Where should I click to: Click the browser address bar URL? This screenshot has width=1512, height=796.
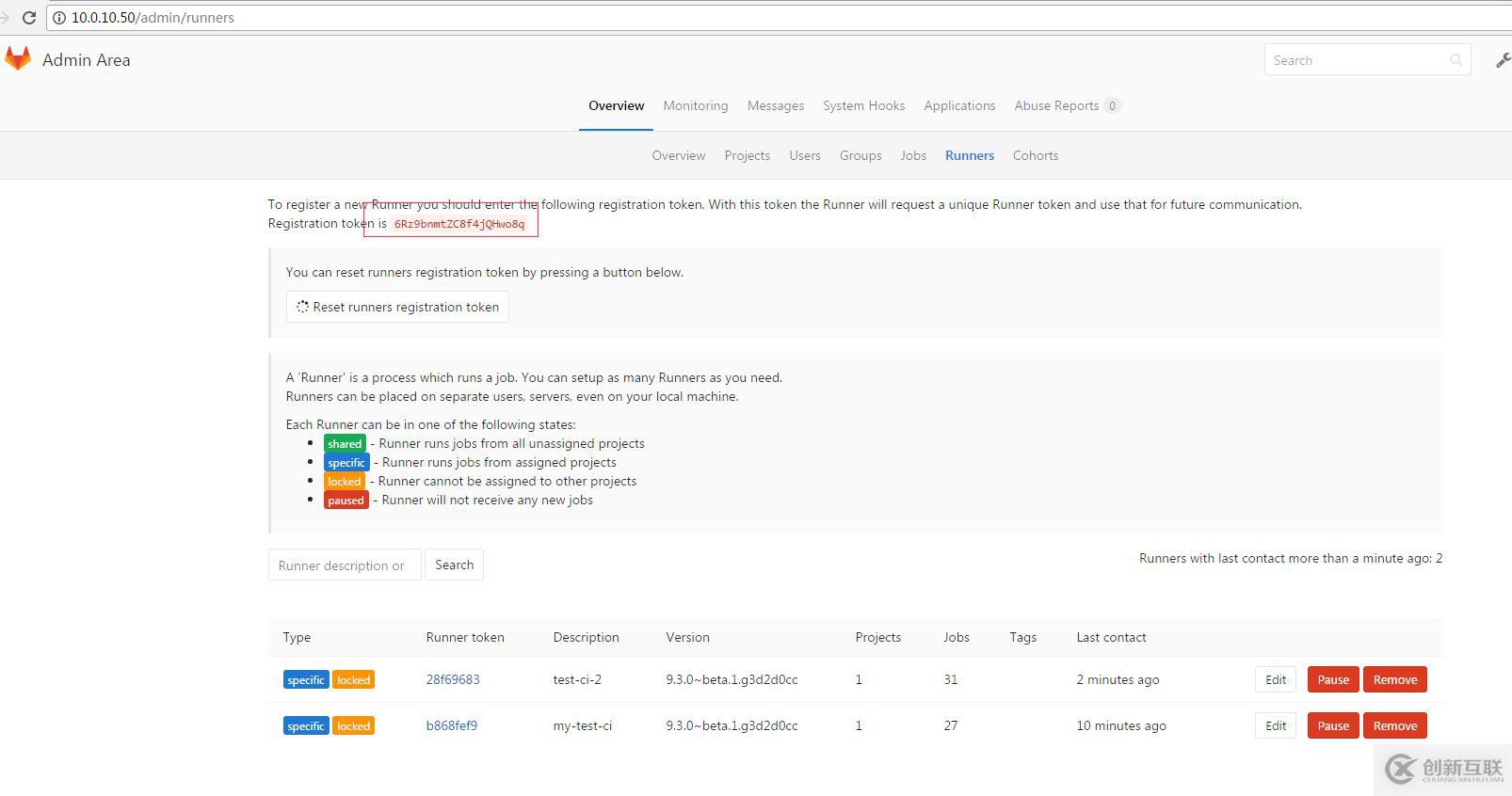tap(153, 17)
